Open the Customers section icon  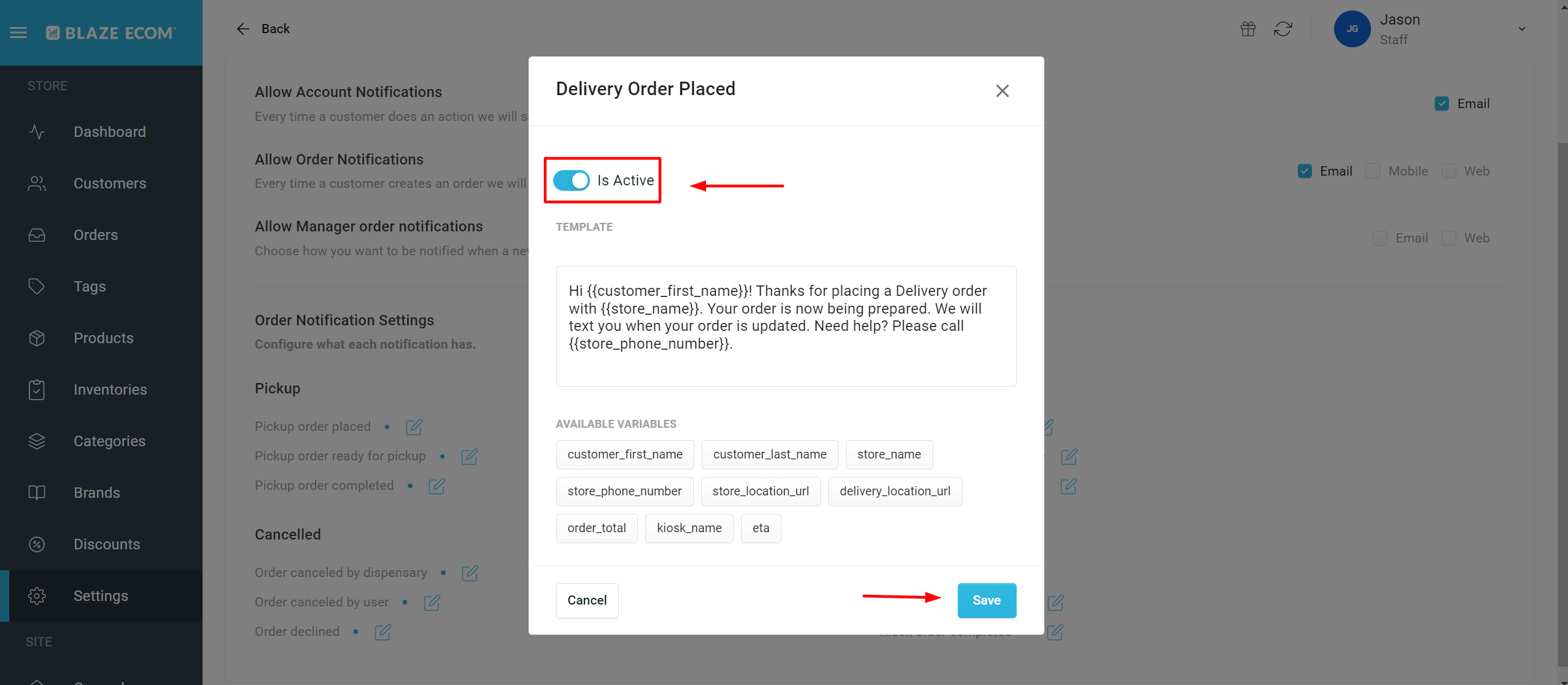37,183
